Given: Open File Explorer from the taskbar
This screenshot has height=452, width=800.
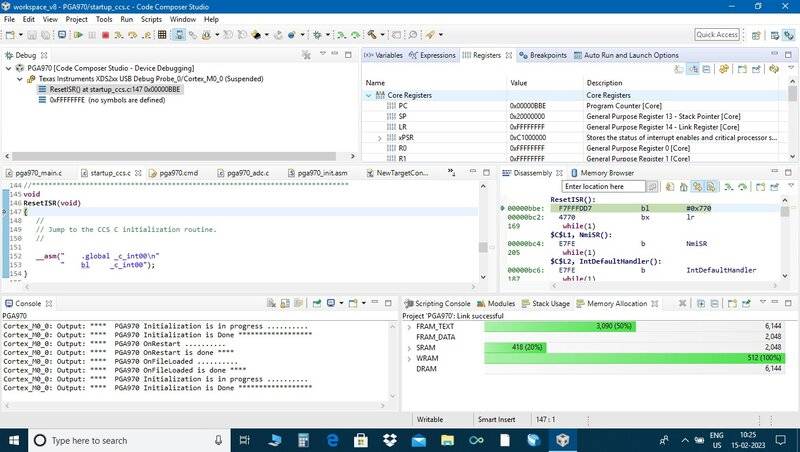Looking at the screenshot, I should (x=447, y=440).
